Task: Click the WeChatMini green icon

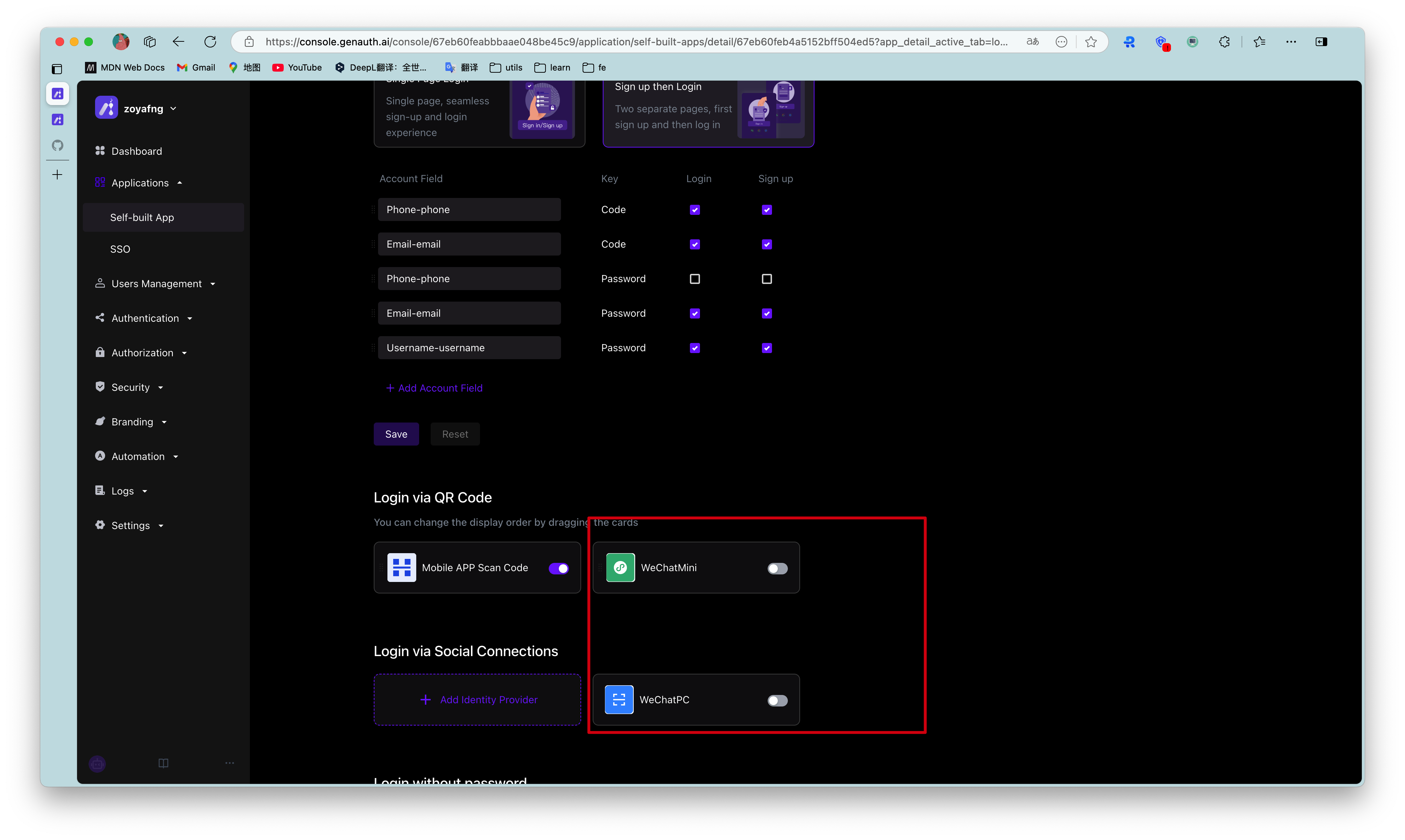Action: tap(620, 568)
